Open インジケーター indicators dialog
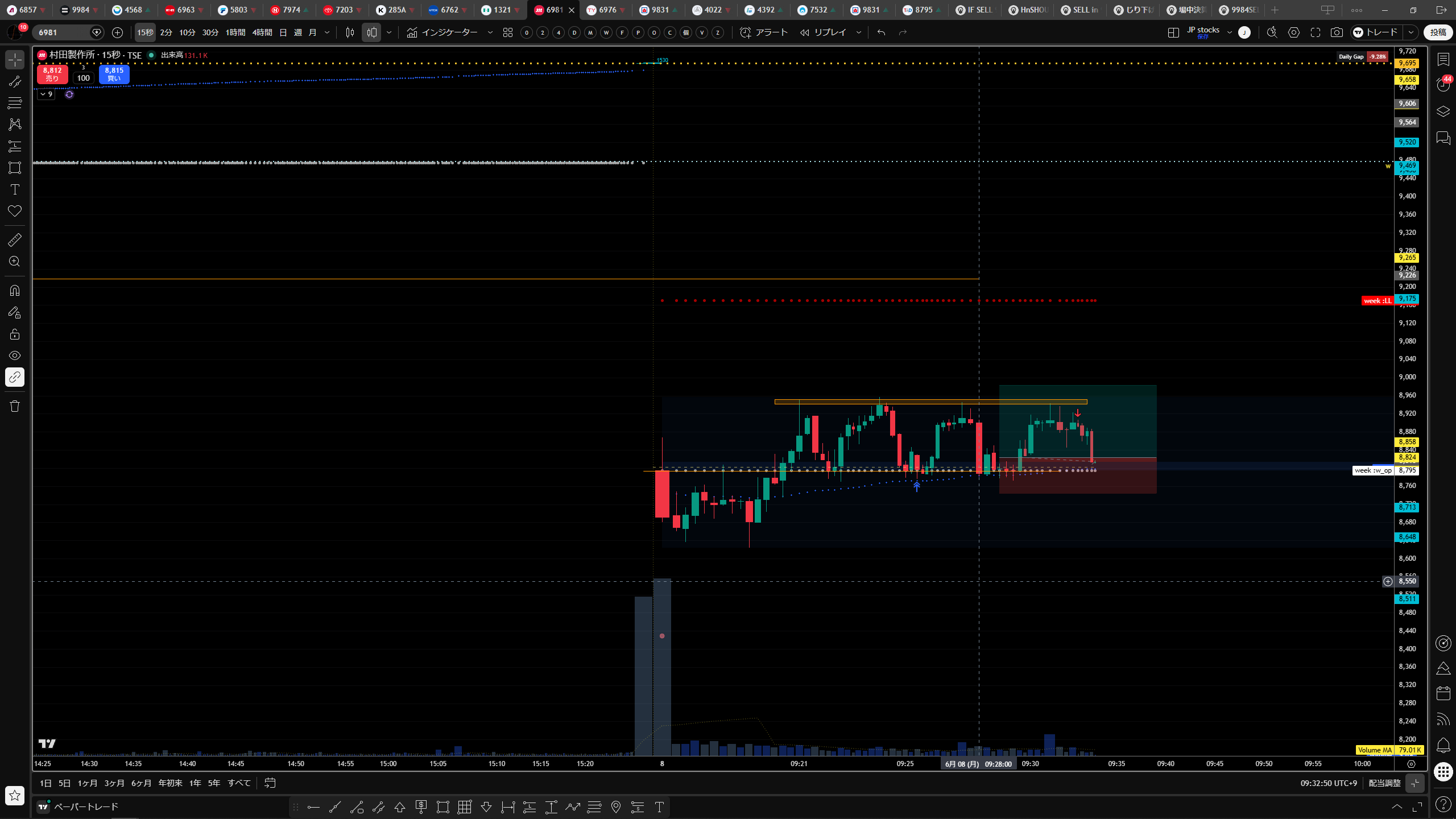The image size is (1456, 819). click(x=442, y=32)
